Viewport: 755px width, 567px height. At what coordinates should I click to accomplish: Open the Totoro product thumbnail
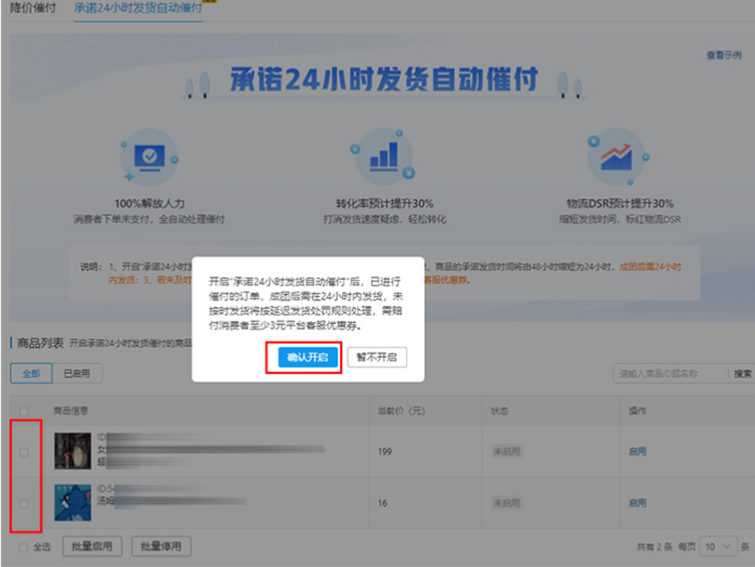73,451
